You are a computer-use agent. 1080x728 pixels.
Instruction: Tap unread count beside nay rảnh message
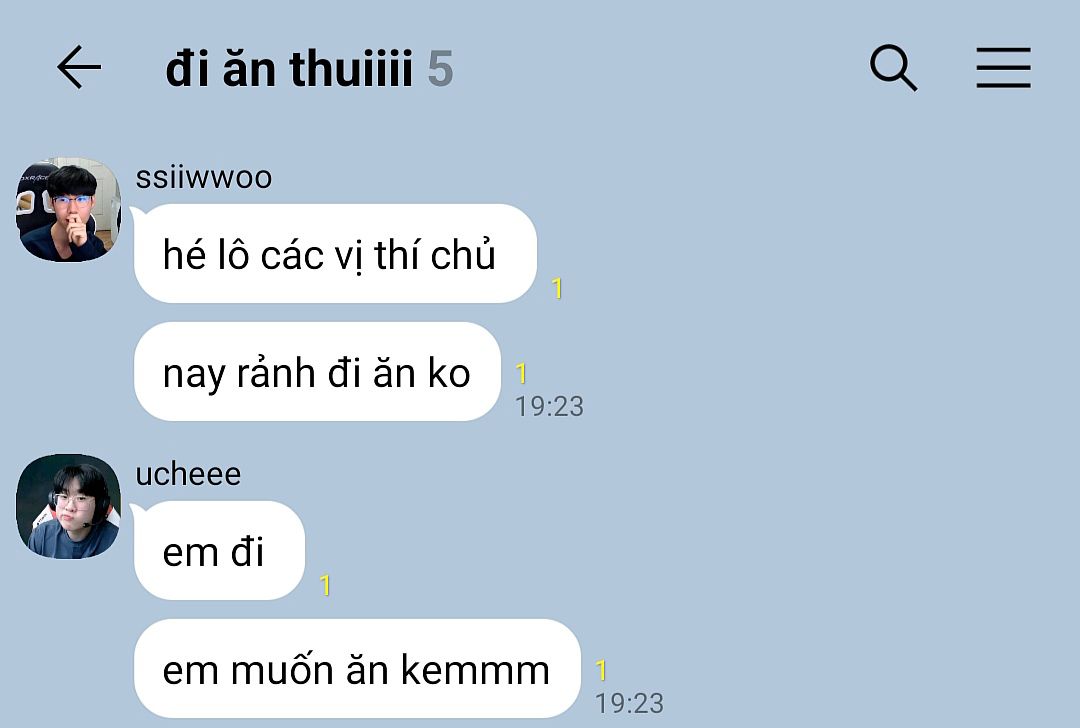click(x=521, y=373)
